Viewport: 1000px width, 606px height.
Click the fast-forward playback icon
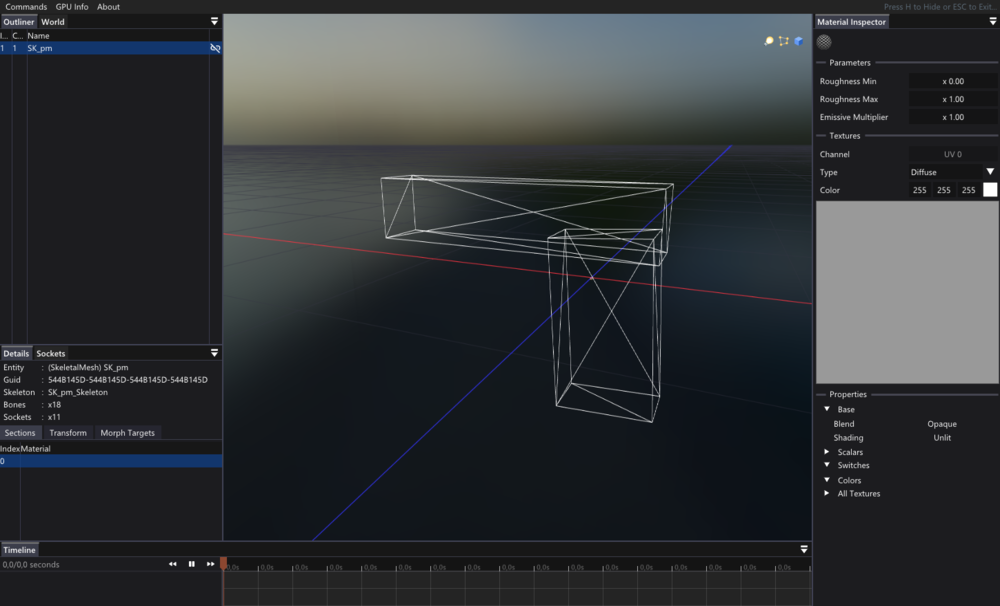pyautogui.click(x=209, y=563)
